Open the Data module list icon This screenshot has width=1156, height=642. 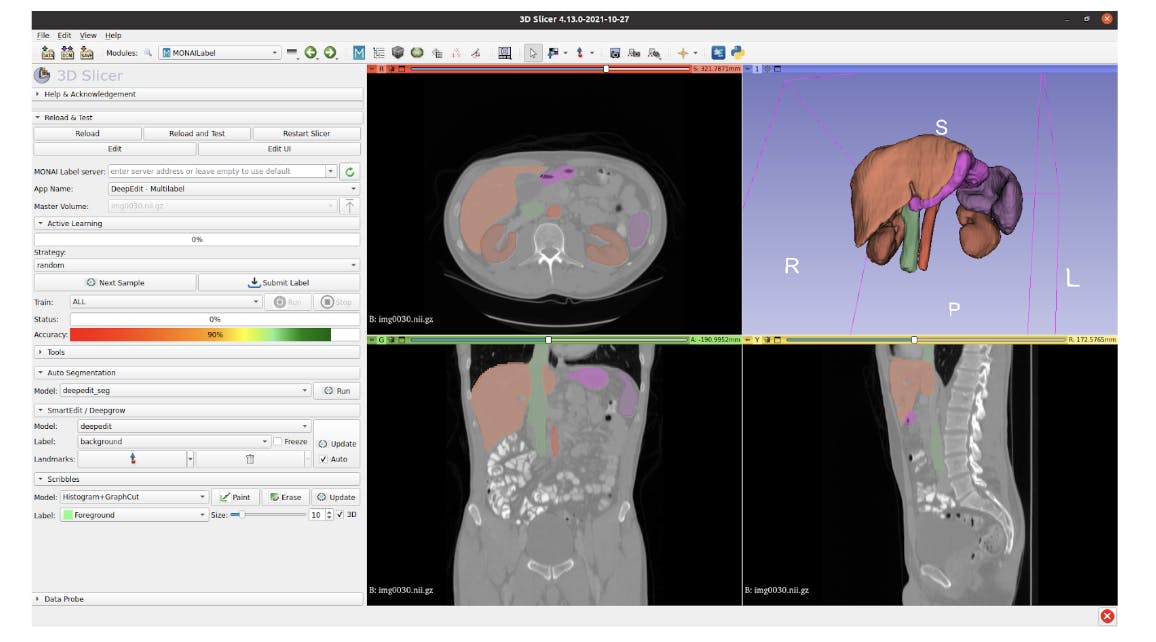pos(379,52)
